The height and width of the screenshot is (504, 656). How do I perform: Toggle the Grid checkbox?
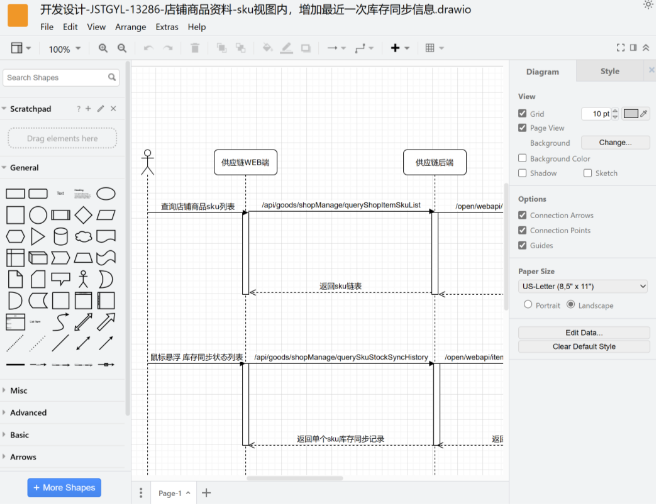pyautogui.click(x=523, y=114)
